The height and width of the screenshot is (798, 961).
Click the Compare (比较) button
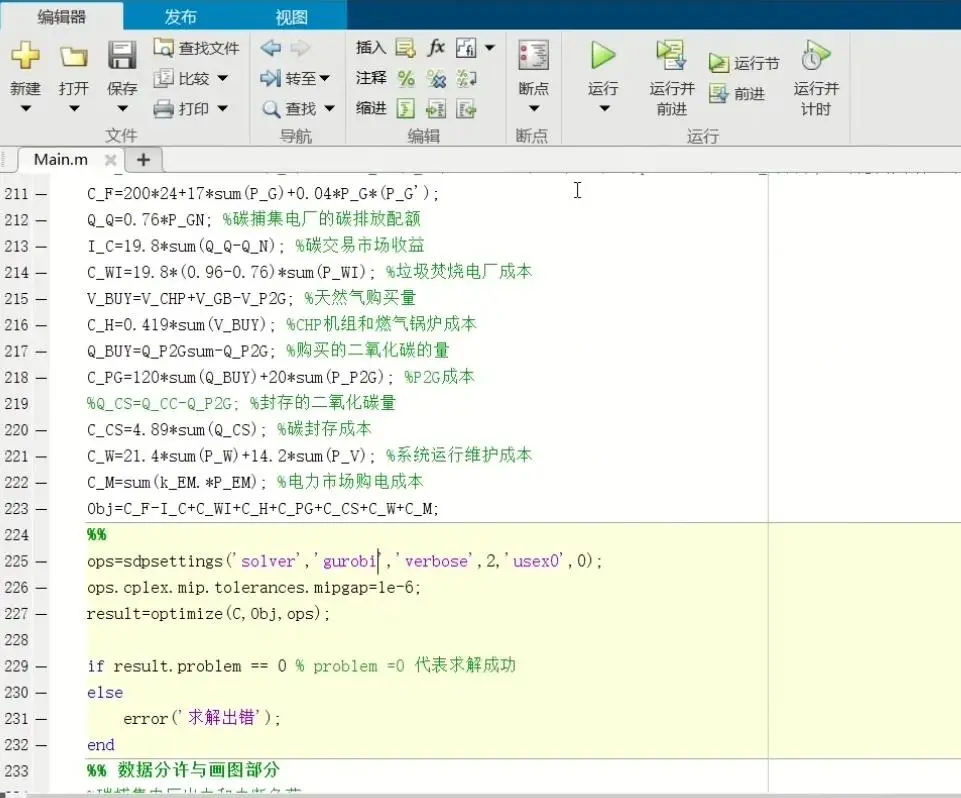(183, 78)
